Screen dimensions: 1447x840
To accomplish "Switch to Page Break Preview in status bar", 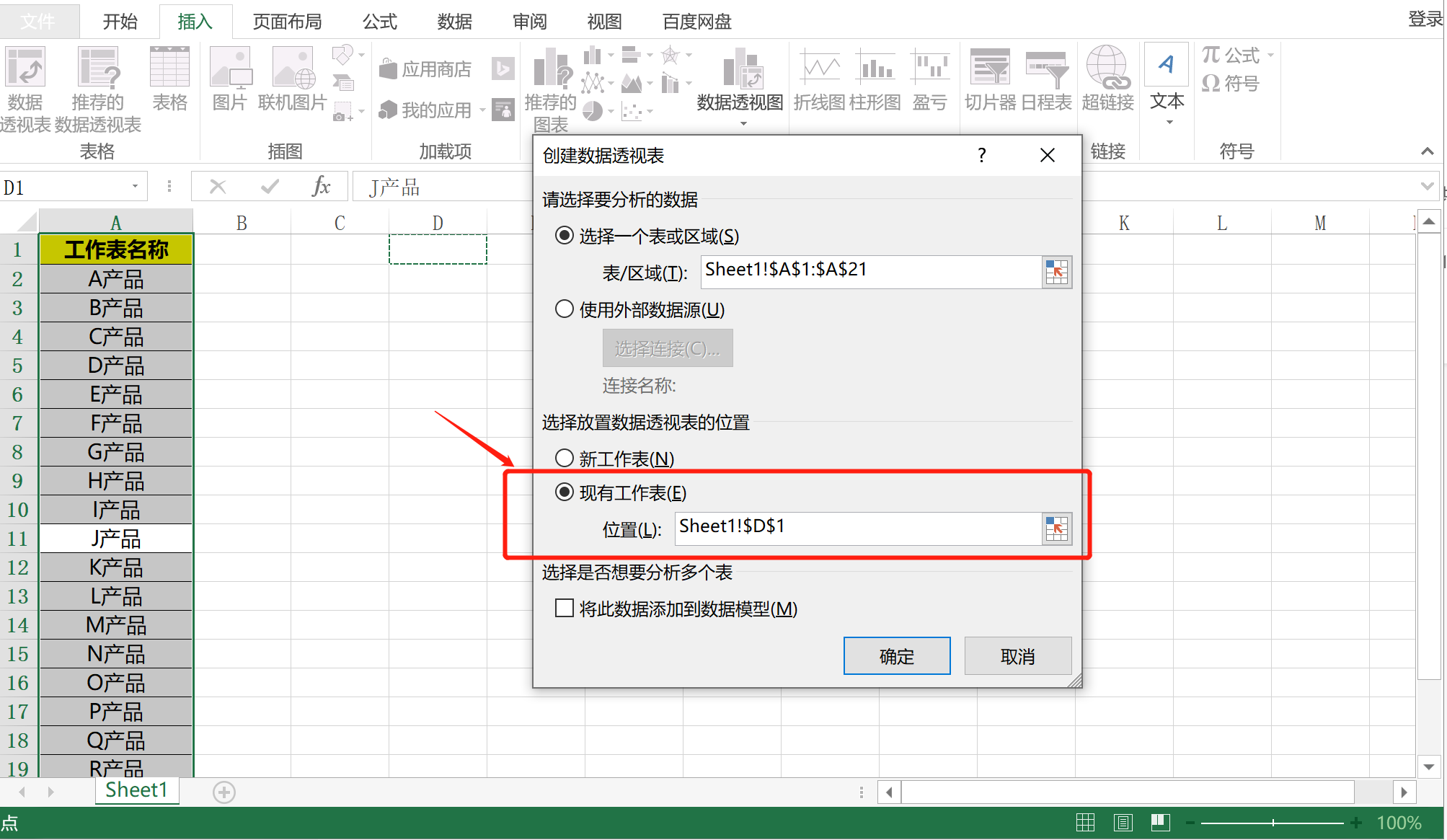I will pyautogui.click(x=1160, y=823).
